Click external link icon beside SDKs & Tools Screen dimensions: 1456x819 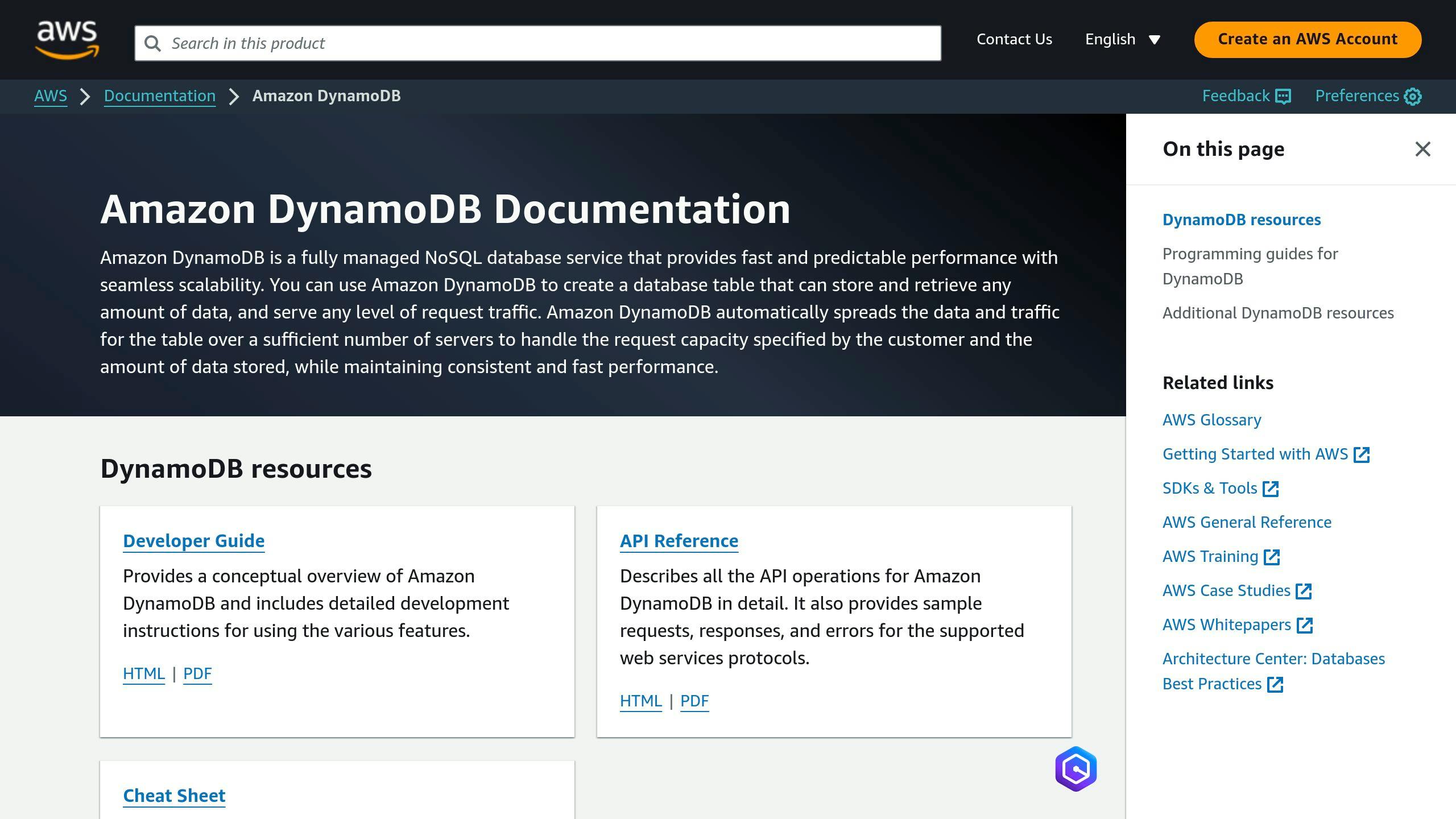[1271, 489]
